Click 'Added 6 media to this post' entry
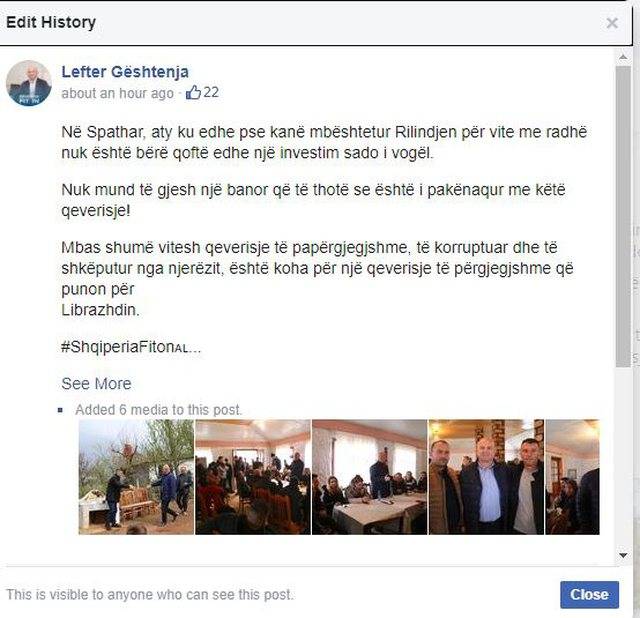 click(x=158, y=409)
